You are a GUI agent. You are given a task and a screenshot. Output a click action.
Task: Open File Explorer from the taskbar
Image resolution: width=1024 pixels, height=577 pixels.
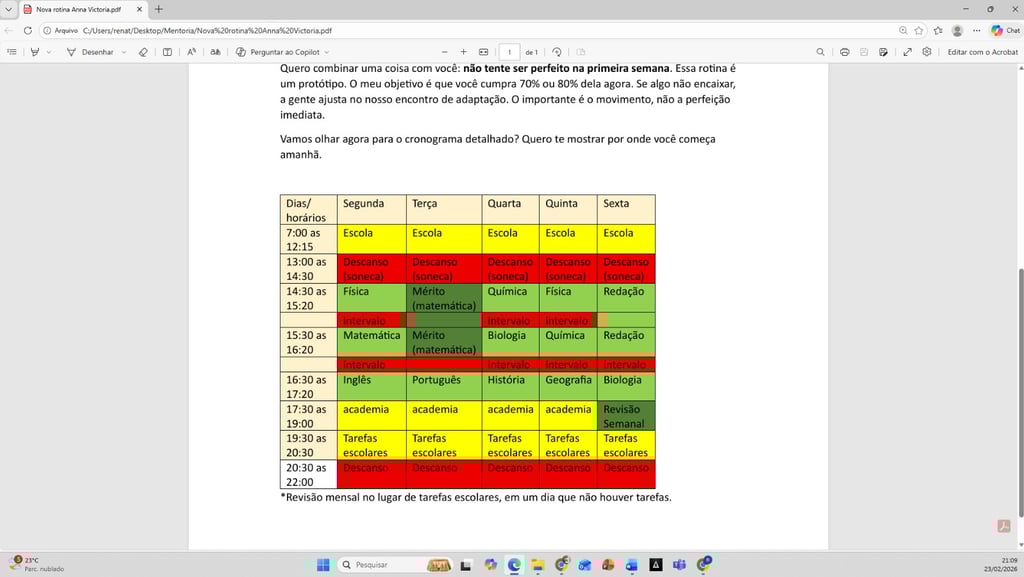(537, 565)
